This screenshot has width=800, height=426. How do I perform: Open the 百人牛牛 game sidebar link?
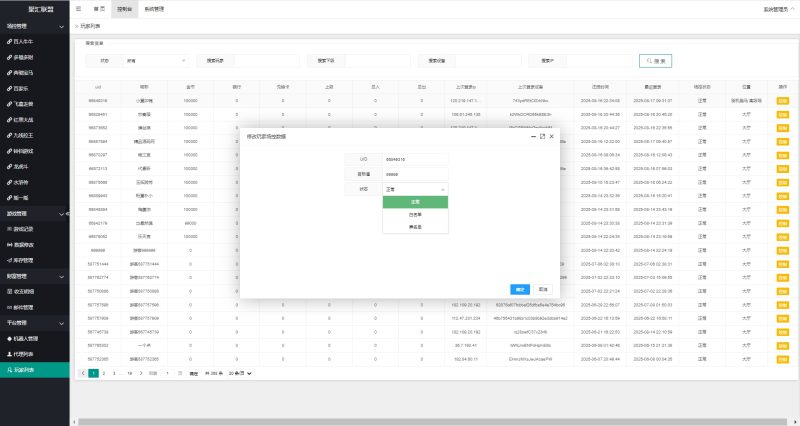click(x=25, y=41)
